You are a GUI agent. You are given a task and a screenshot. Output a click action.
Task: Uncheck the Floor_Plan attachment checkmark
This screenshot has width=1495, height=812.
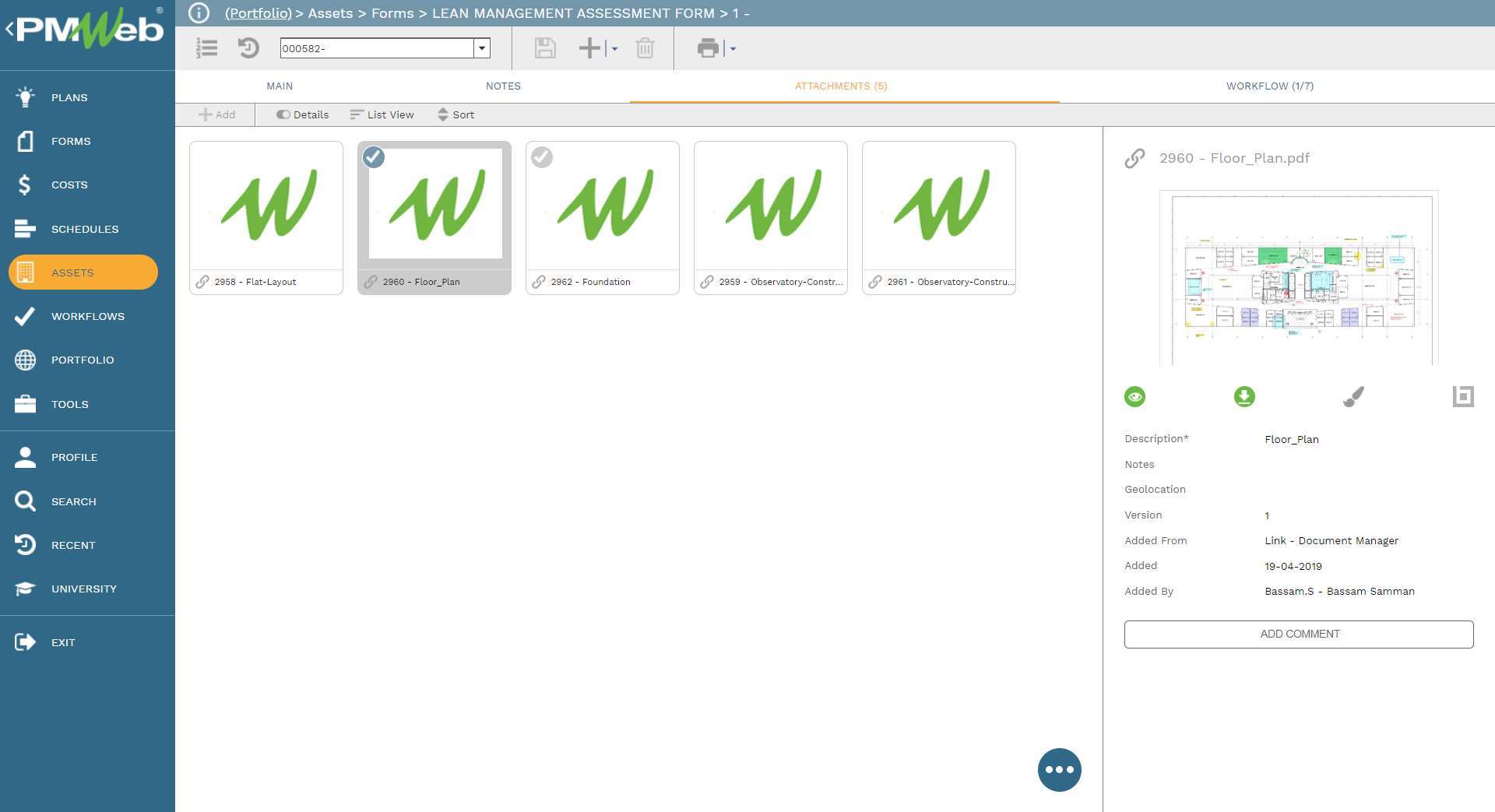pyautogui.click(x=374, y=157)
